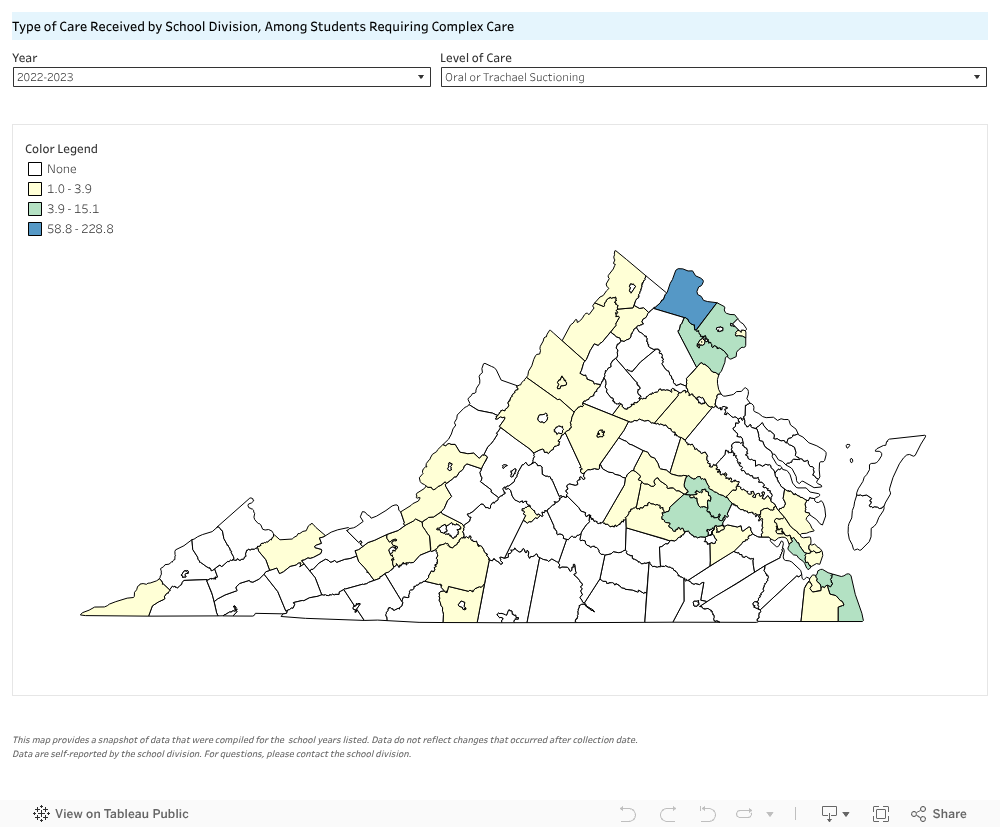Click the dark blue county on the map
This screenshot has height=827, width=1000.
tap(683, 295)
